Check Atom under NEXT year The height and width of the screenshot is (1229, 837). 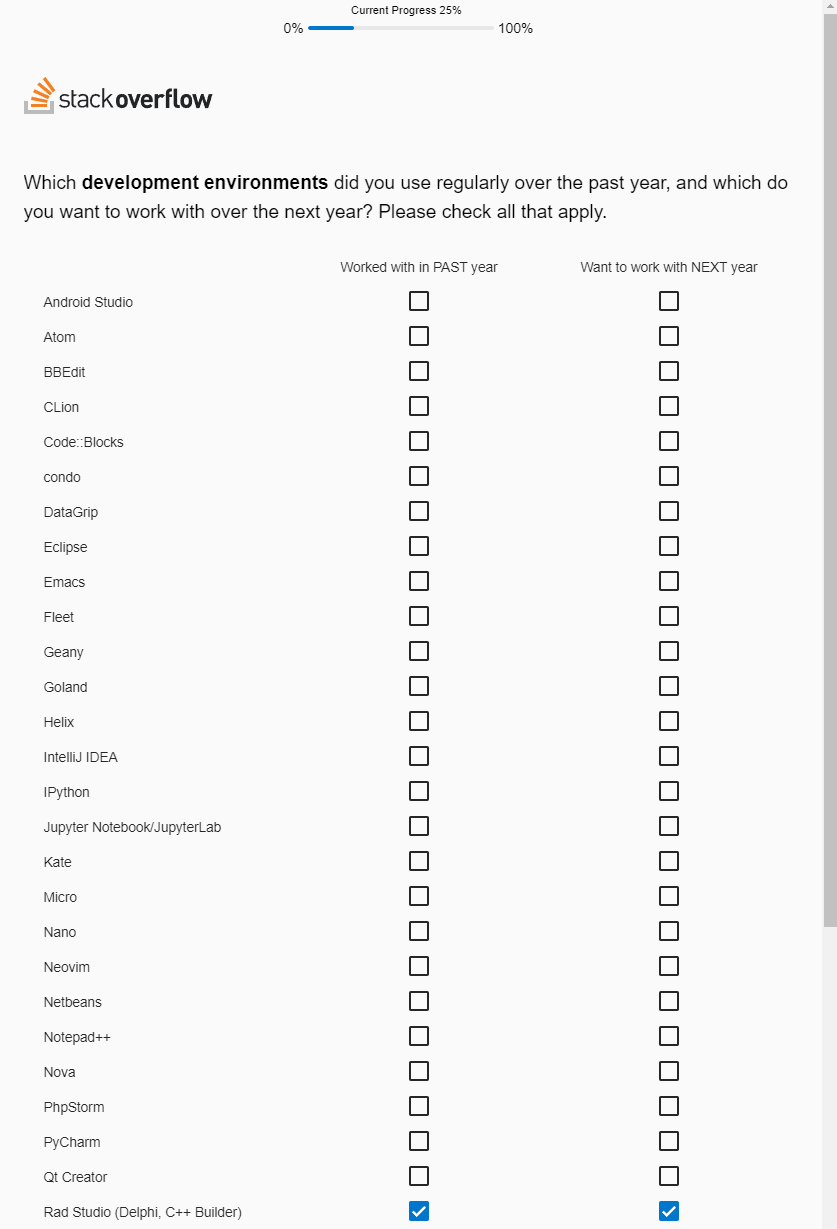coord(668,336)
